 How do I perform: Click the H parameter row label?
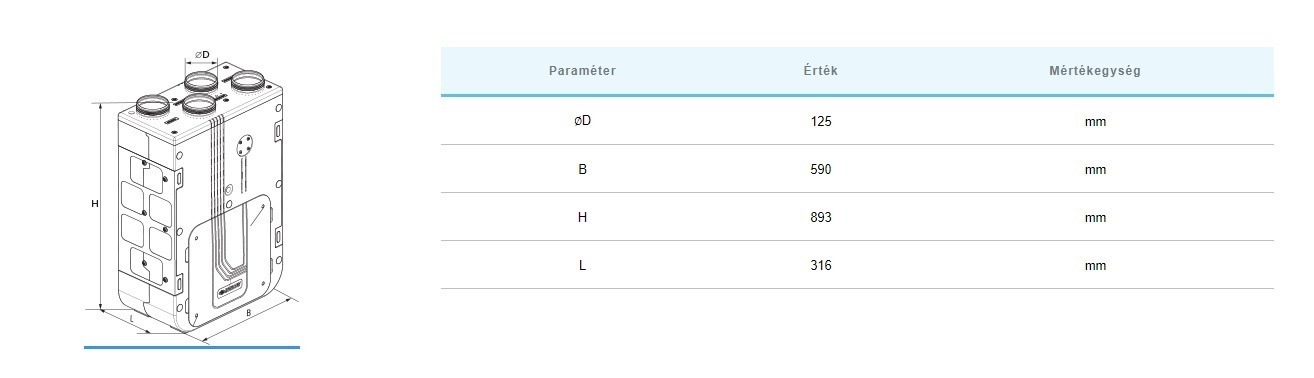[582, 217]
